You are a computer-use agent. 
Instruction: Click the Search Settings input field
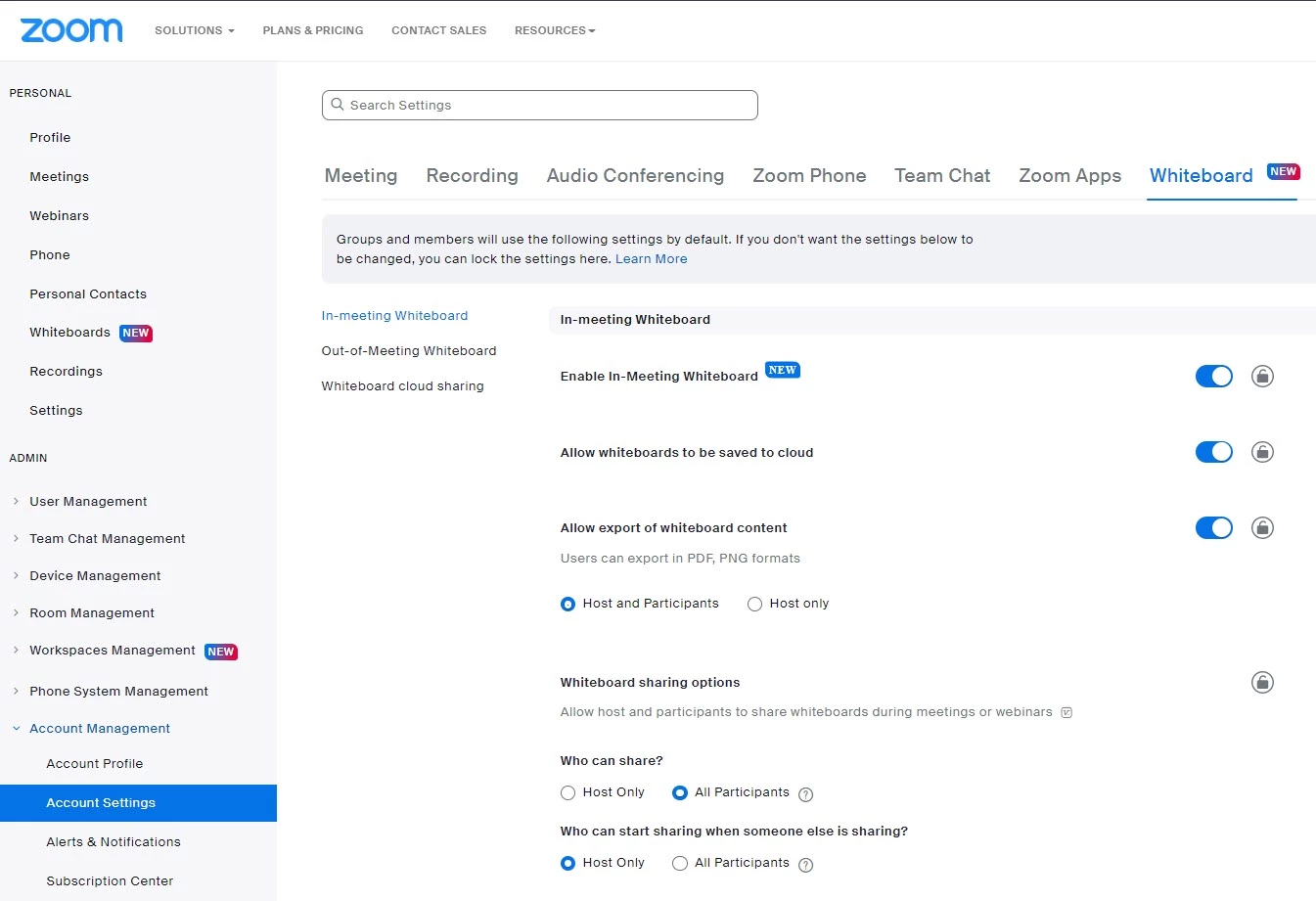pyautogui.click(x=539, y=105)
